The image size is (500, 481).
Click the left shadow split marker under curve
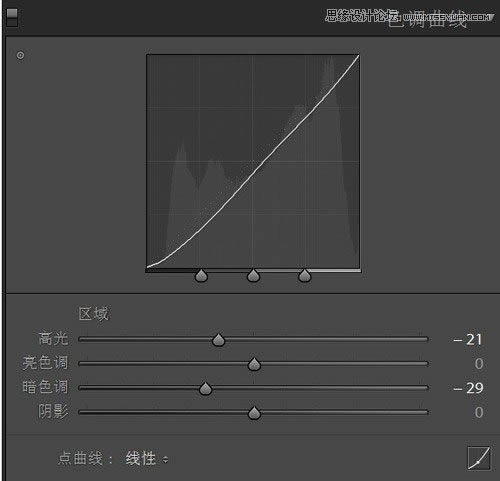click(201, 276)
